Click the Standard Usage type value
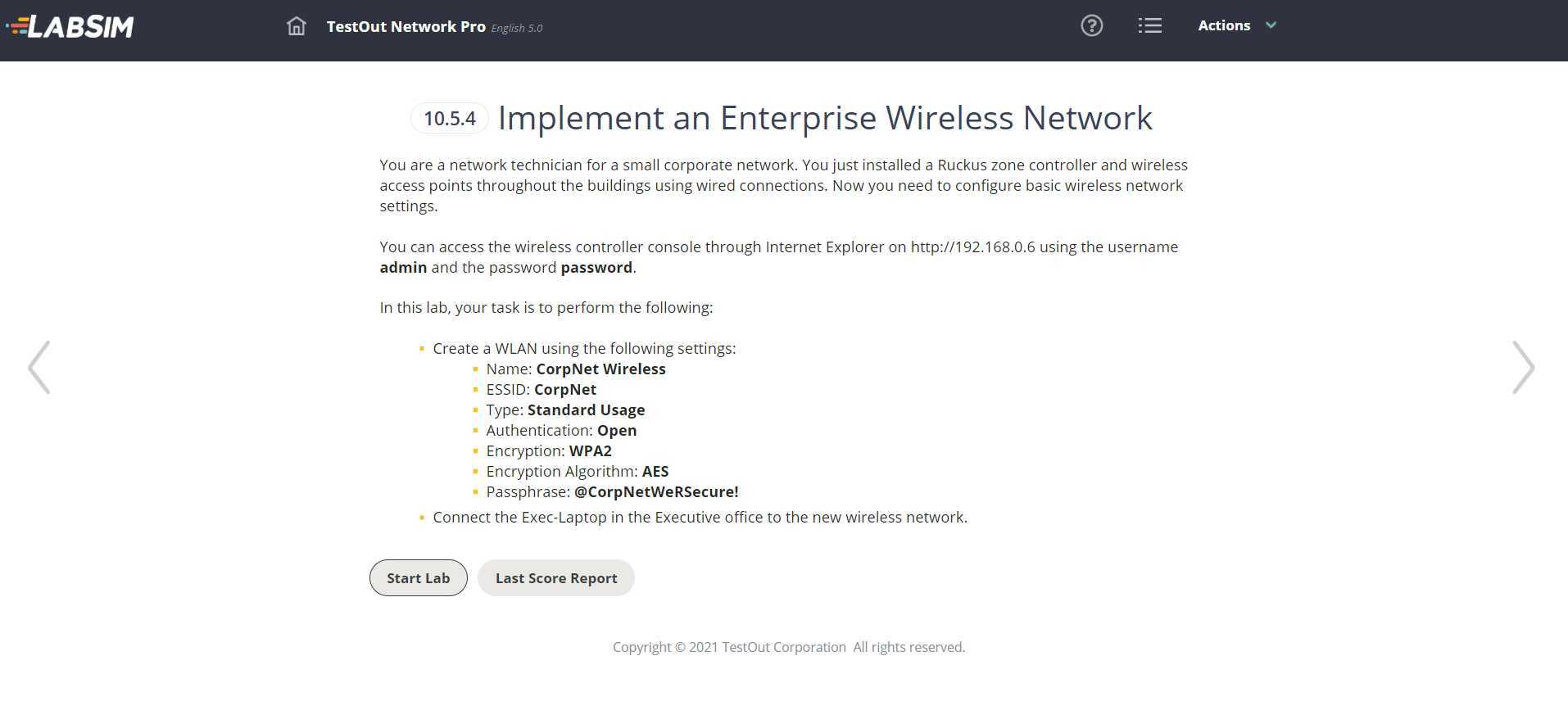 (x=586, y=410)
